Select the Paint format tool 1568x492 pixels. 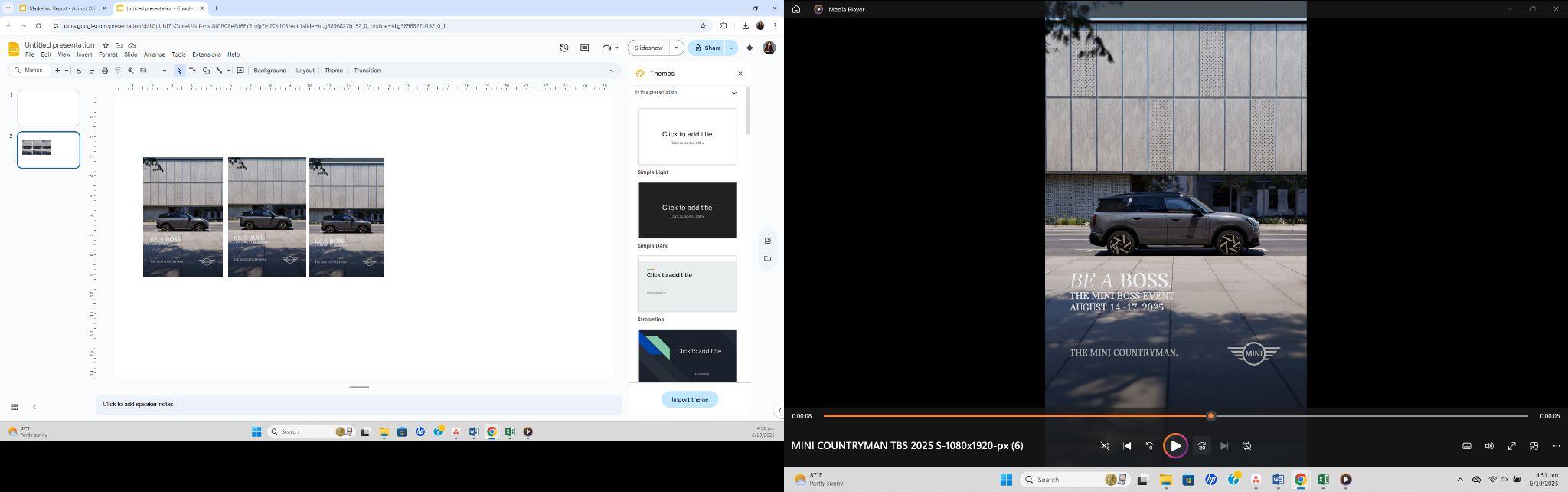coord(118,71)
